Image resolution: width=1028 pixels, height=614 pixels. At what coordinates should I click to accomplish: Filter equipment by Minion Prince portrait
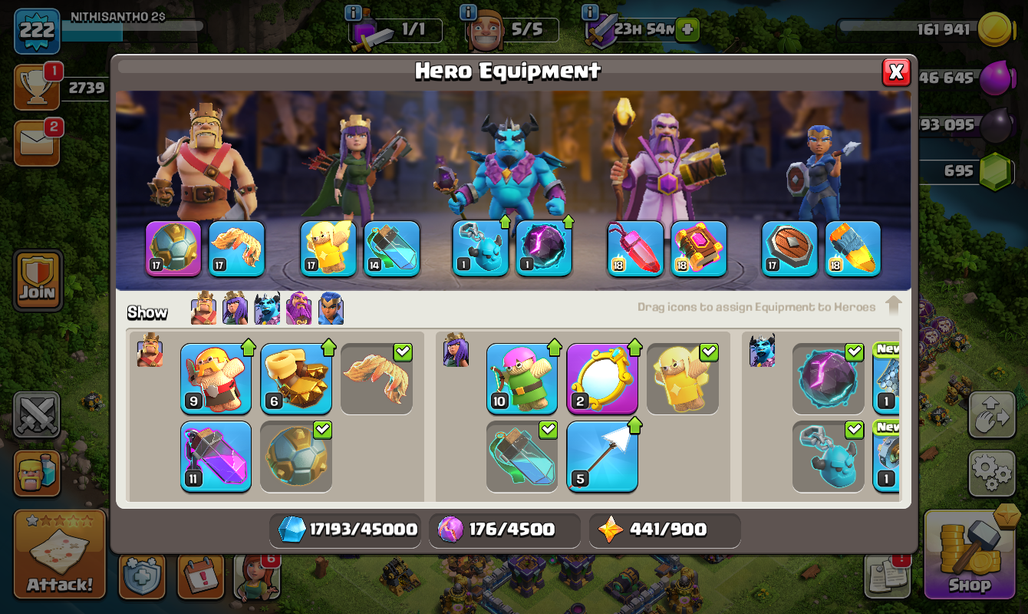click(267, 308)
